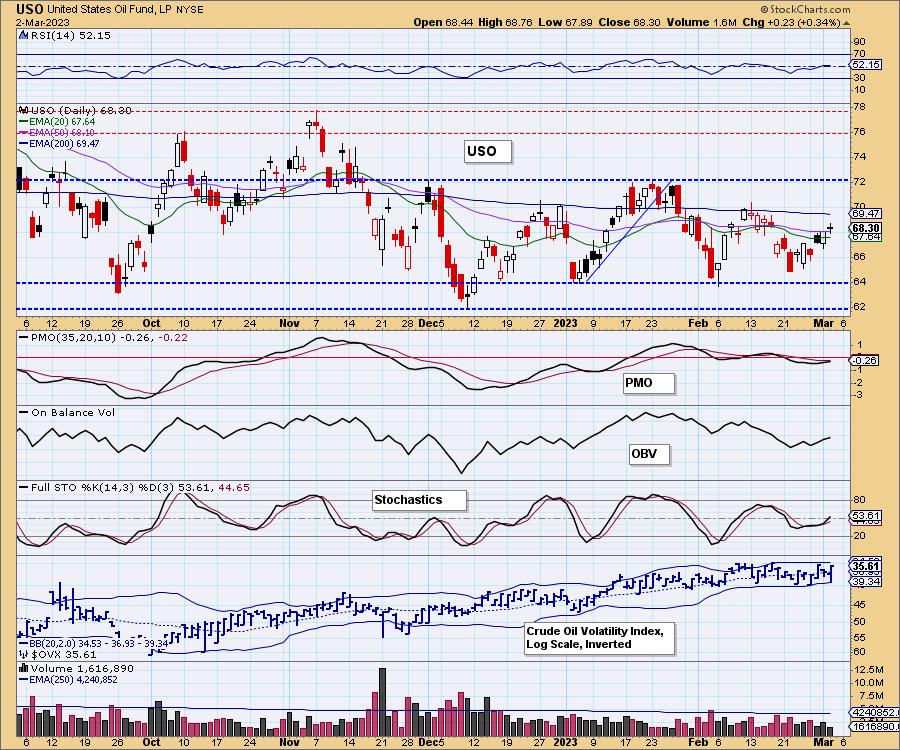Click the tallest volume bar near Nov 21
The image size is (900, 750).
point(382,702)
